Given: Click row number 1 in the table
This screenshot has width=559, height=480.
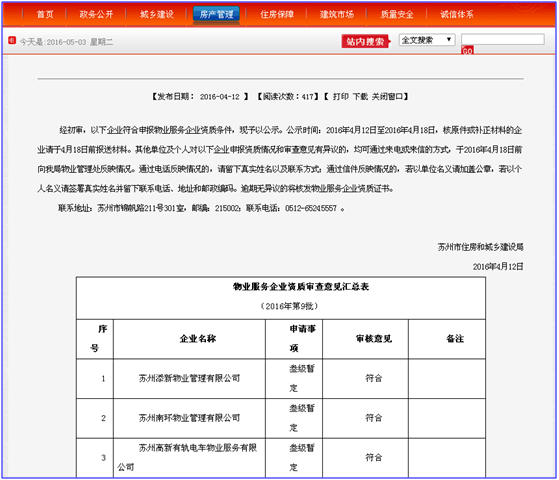Looking at the screenshot, I should (x=103, y=378).
